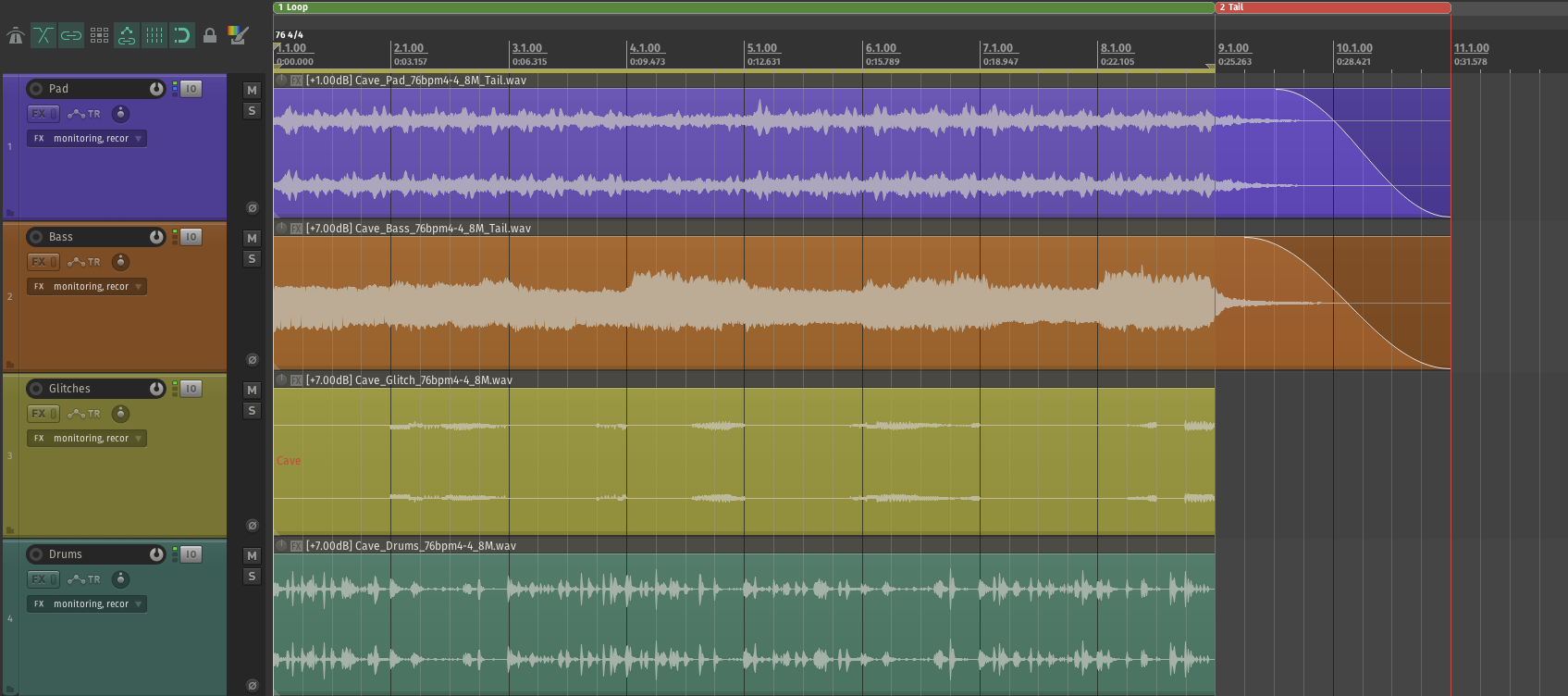Viewport: 1568px width, 696px height.
Task: Open item FX on Cave_Drums item
Action: pos(297,546)
